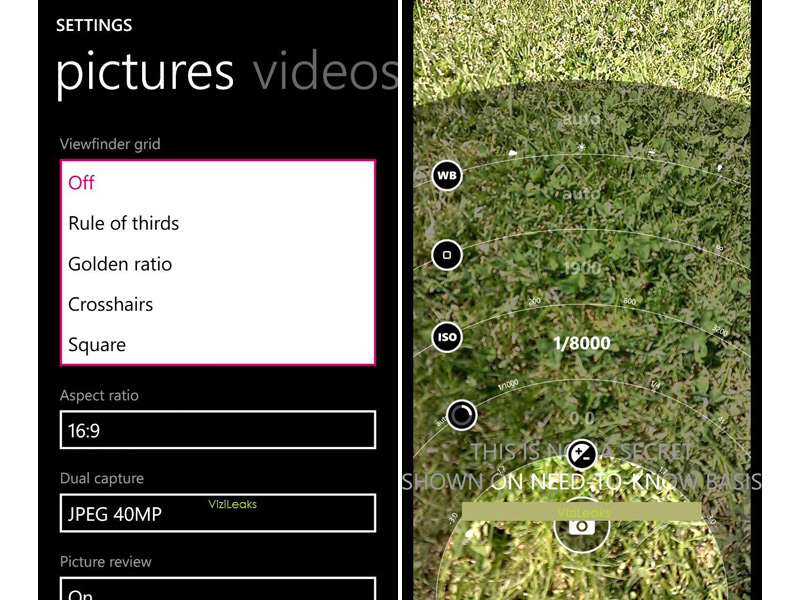Tap the WB white balance icon
The height and width of the screenshot is (600, 800).
[446, 176]
